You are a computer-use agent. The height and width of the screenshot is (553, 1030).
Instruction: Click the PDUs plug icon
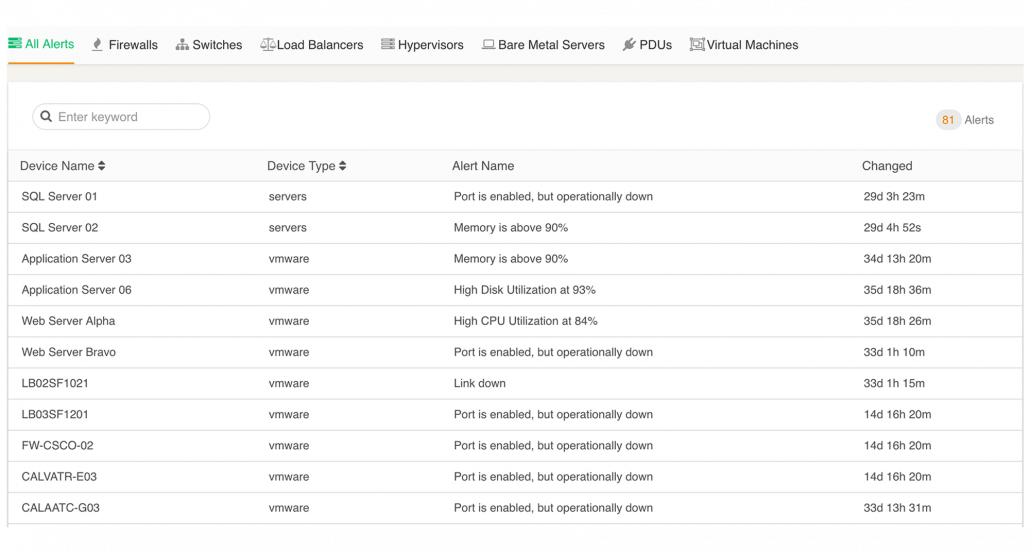point(629,45)
